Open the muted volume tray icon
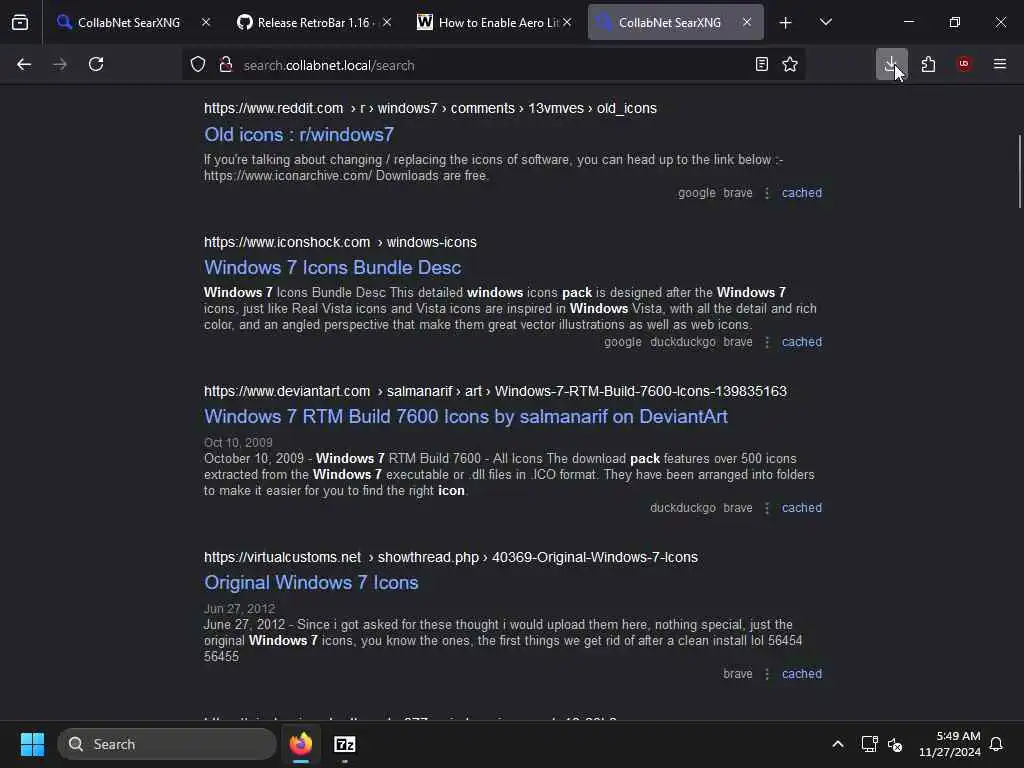The image size is (1024, 768). [x=895, y=744]
